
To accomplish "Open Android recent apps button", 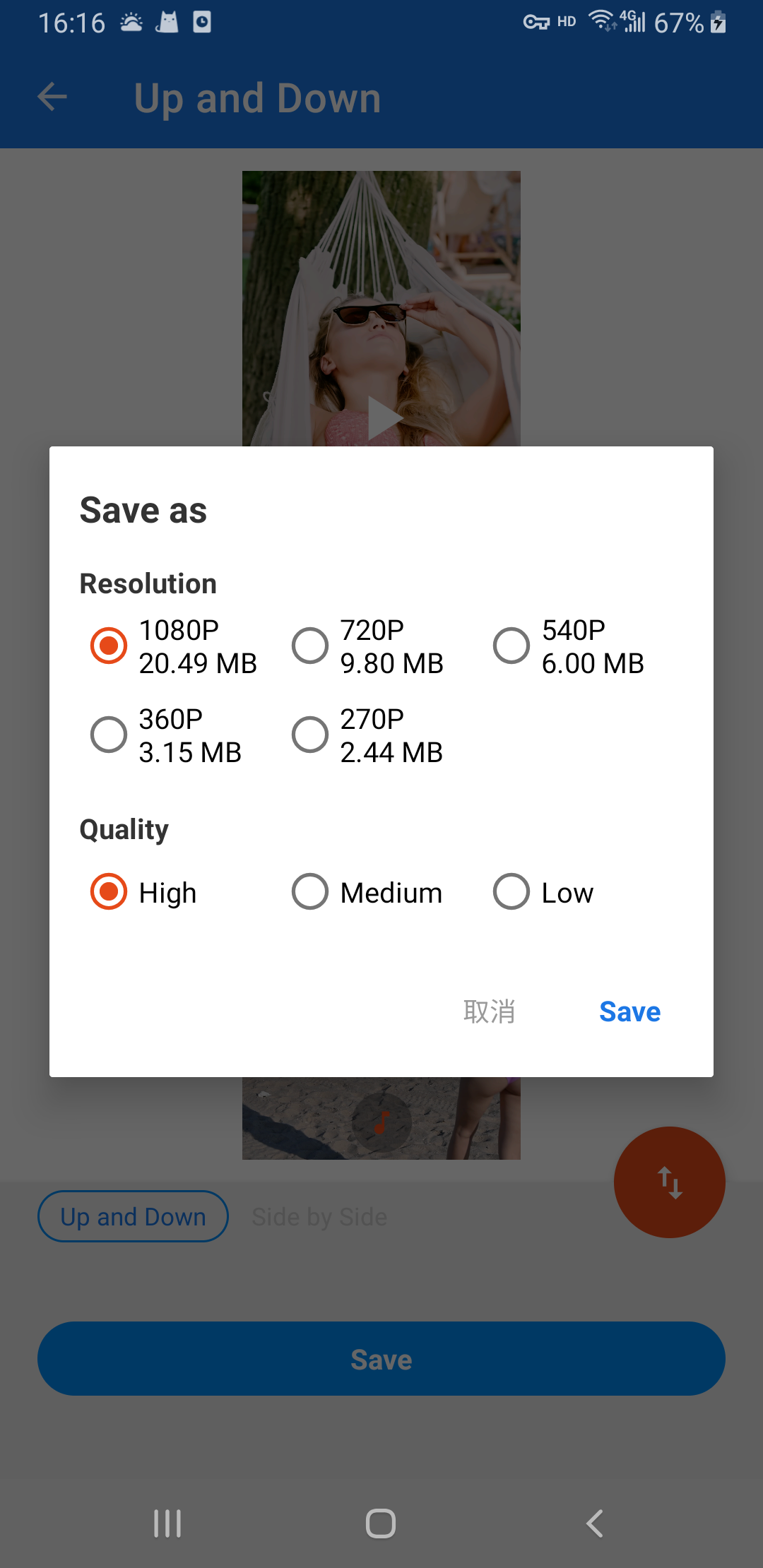I will pos(167,1524).
